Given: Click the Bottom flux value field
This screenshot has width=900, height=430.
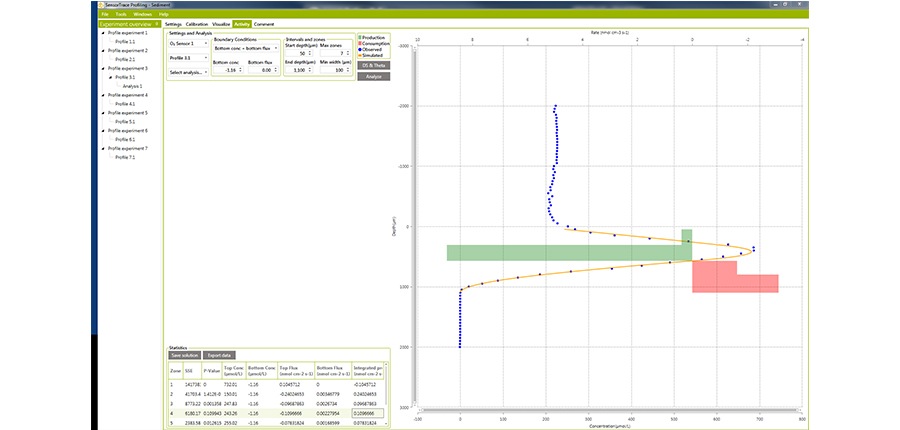Looking at the screenshot, I should point(262,70).
